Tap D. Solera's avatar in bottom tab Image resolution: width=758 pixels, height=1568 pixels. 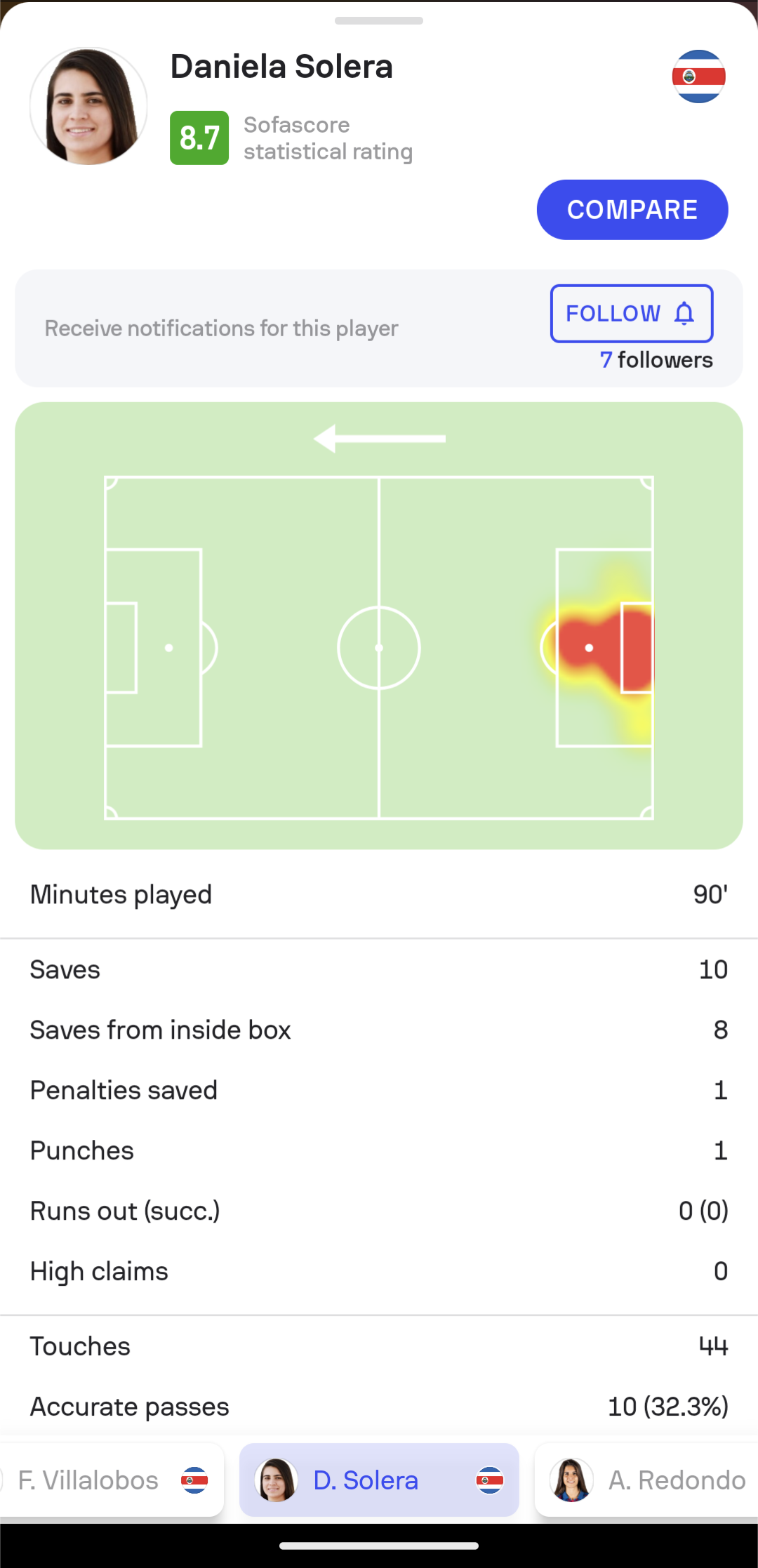277,1480
